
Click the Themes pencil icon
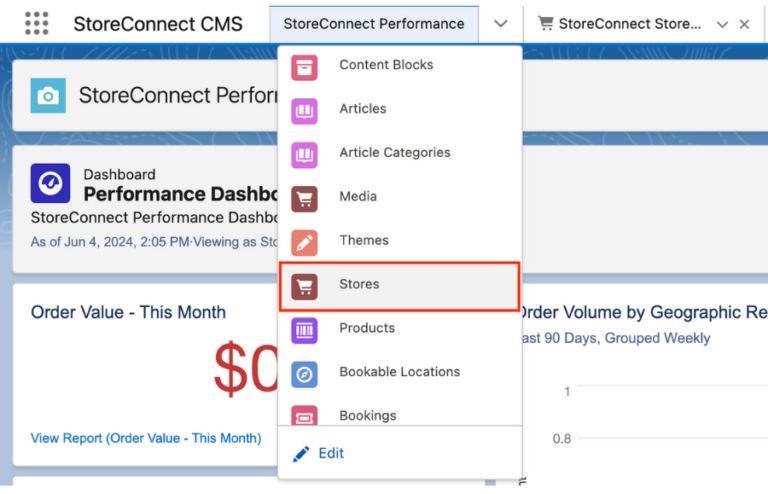(x=304, y=241)
